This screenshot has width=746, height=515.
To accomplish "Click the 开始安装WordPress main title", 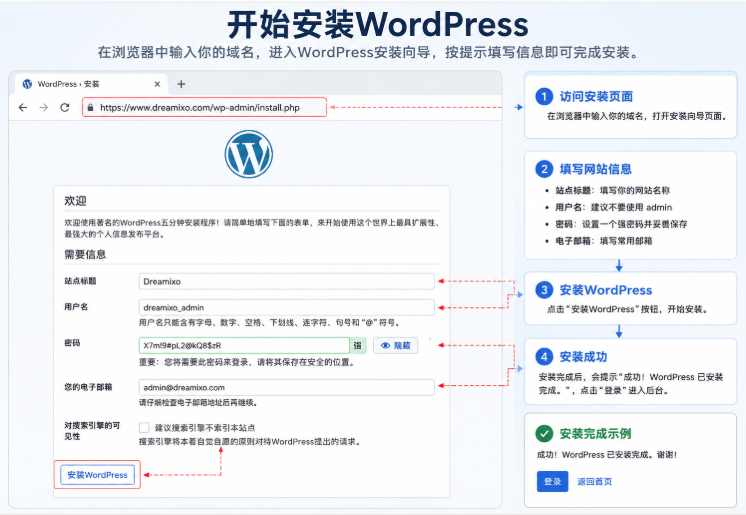I will pyautogui.click(x=378, y=24).
